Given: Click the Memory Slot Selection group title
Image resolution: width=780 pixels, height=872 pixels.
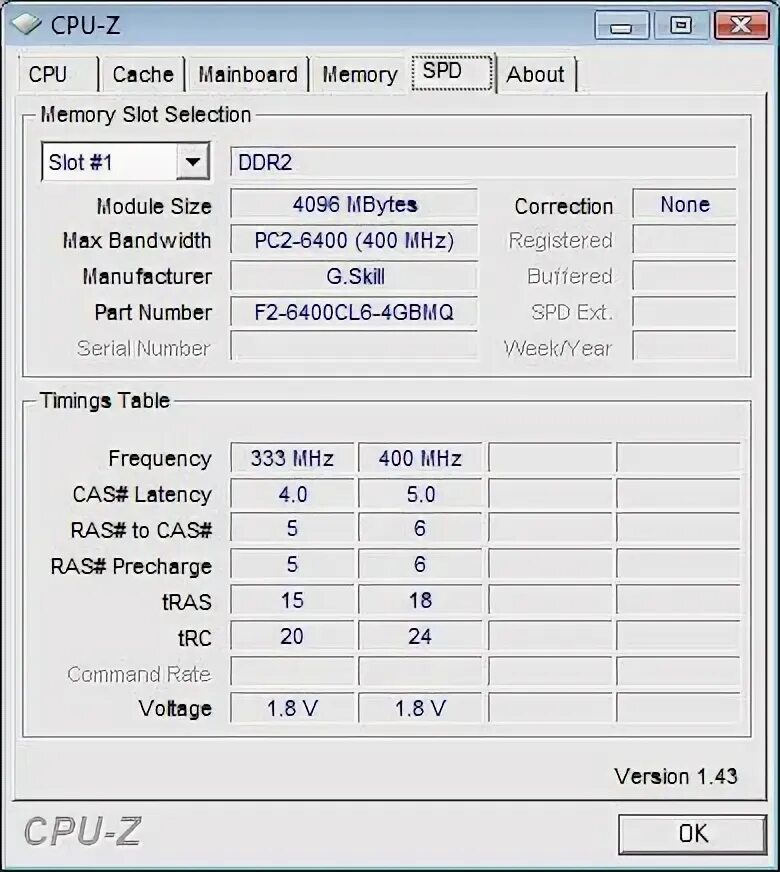Looking at the screenshot, I should [146, 115].
